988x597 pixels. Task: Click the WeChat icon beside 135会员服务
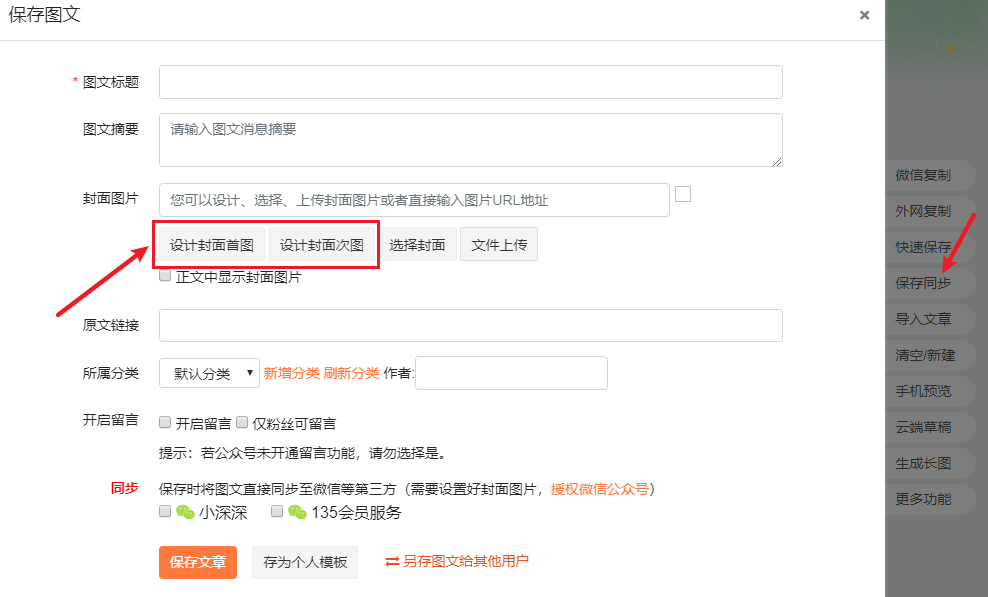[297, 513]
